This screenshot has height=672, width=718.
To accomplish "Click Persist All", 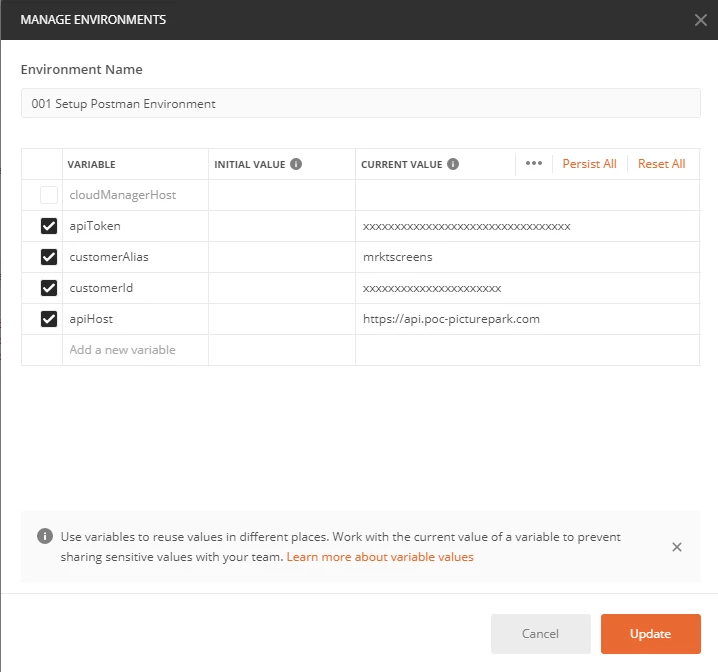I will pos(589,164).
